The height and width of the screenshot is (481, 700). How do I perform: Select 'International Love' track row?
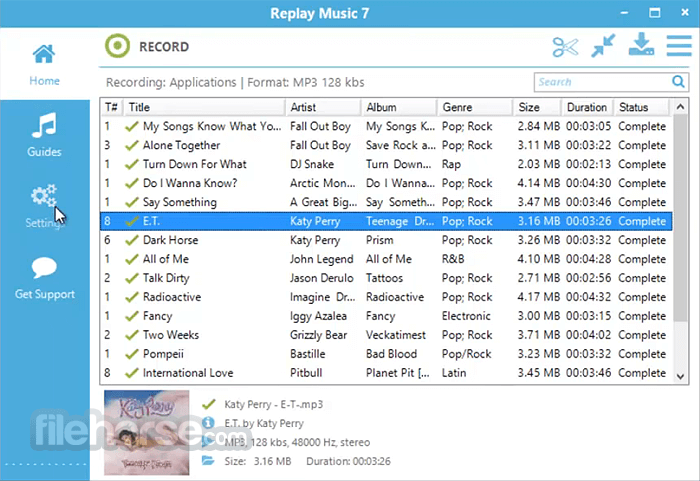click(x=386, y=373)
